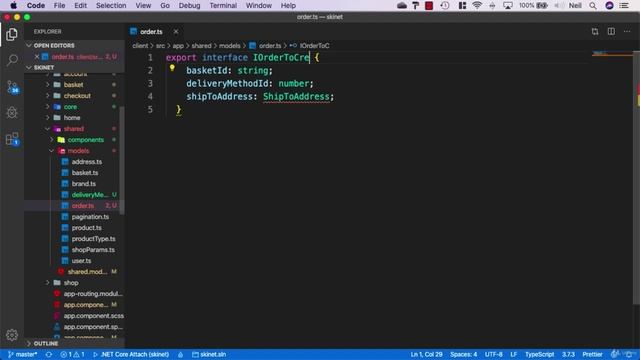Click IOrderToC symbol in breadcrumb

click(x=314, y=46)
